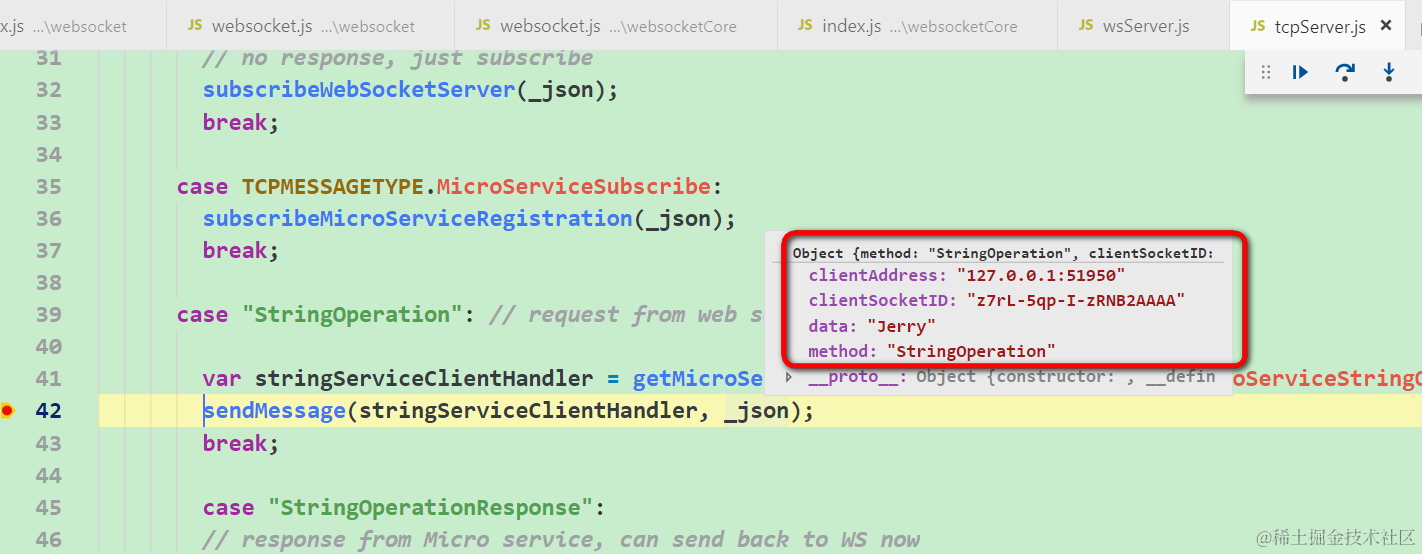This screenshot has height=554, width=1422.
Task: Toggle the breakpoint on line 42
Action: 8,410
